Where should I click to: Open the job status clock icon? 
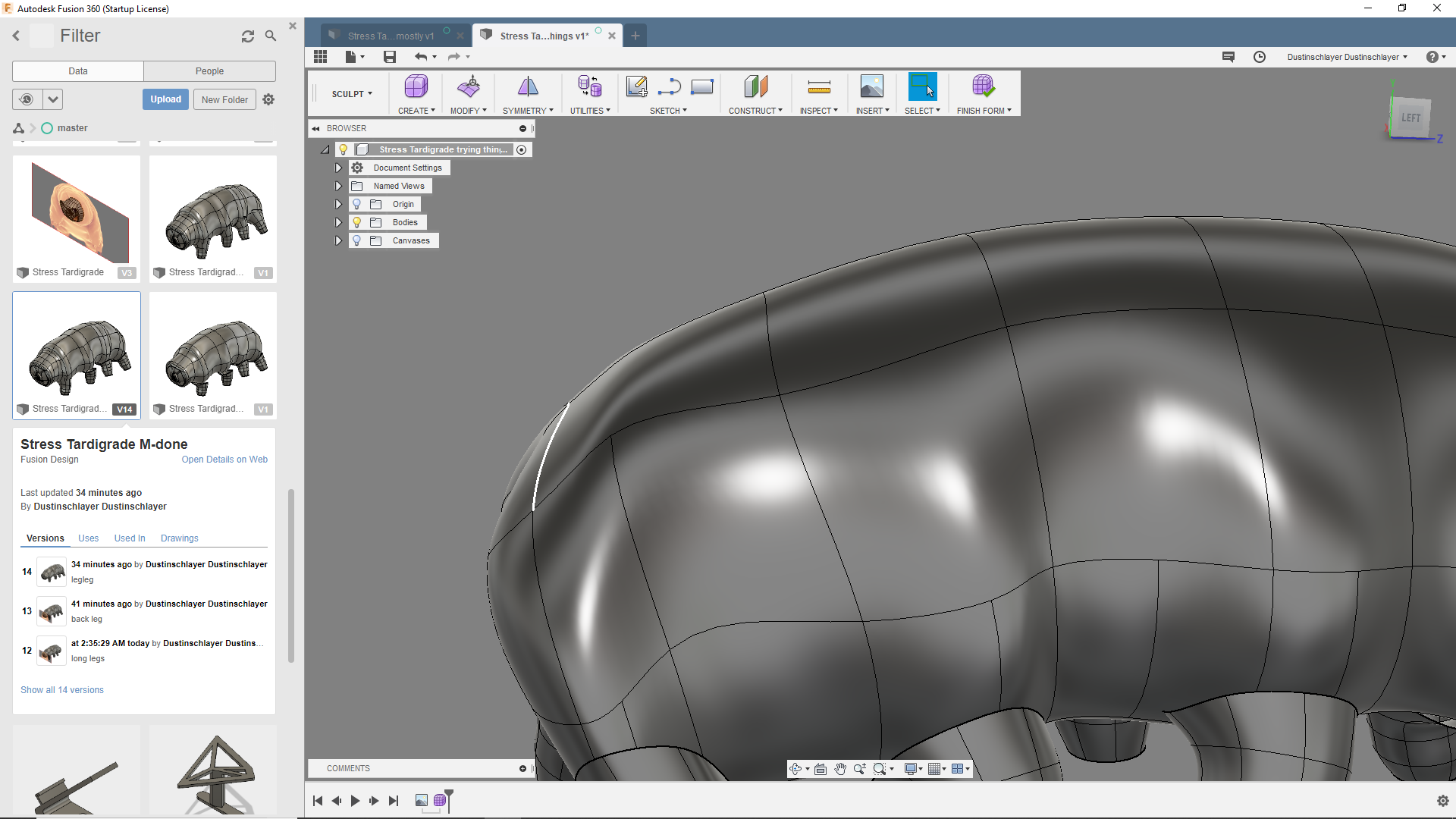click(1260, 57)
